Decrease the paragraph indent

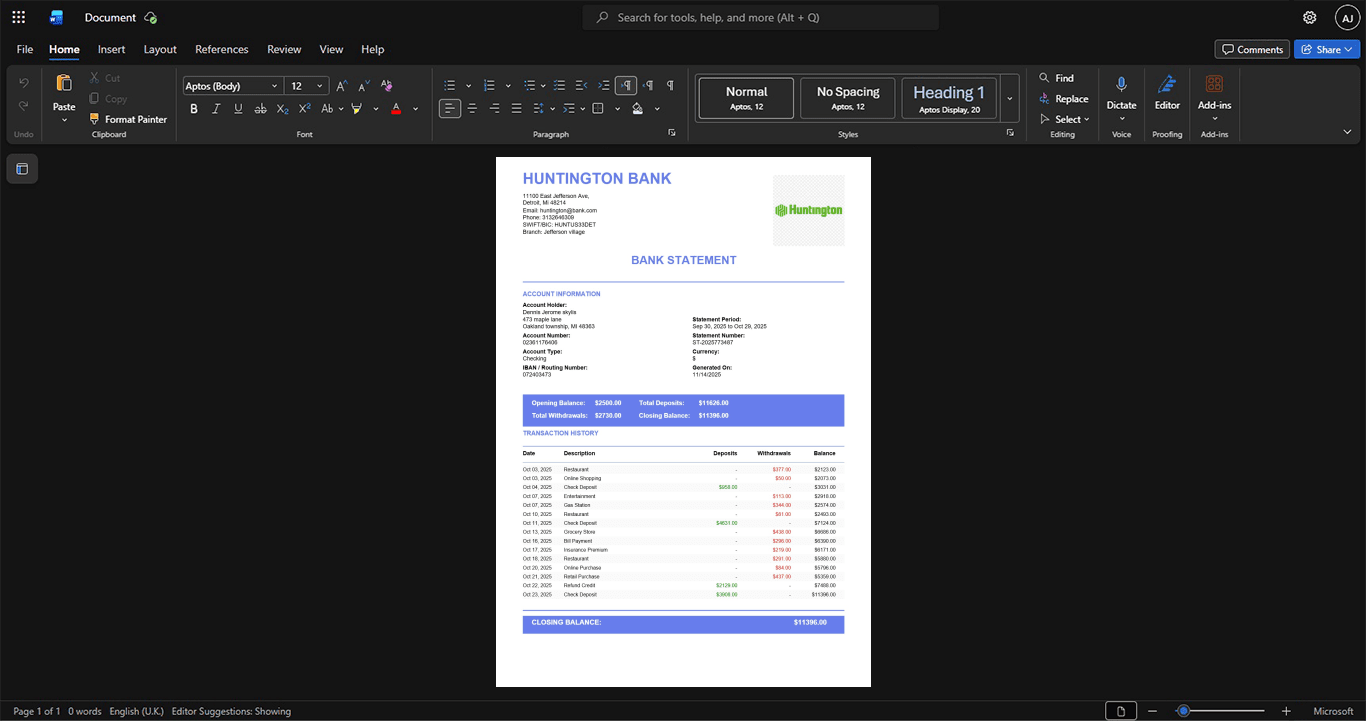[581, 85]
